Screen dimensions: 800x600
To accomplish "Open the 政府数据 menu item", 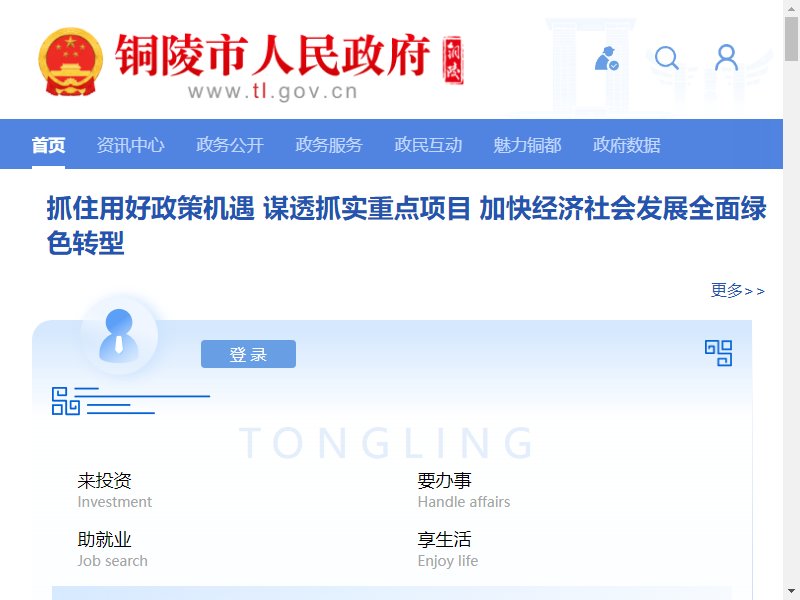I will [x=627, y=145].
